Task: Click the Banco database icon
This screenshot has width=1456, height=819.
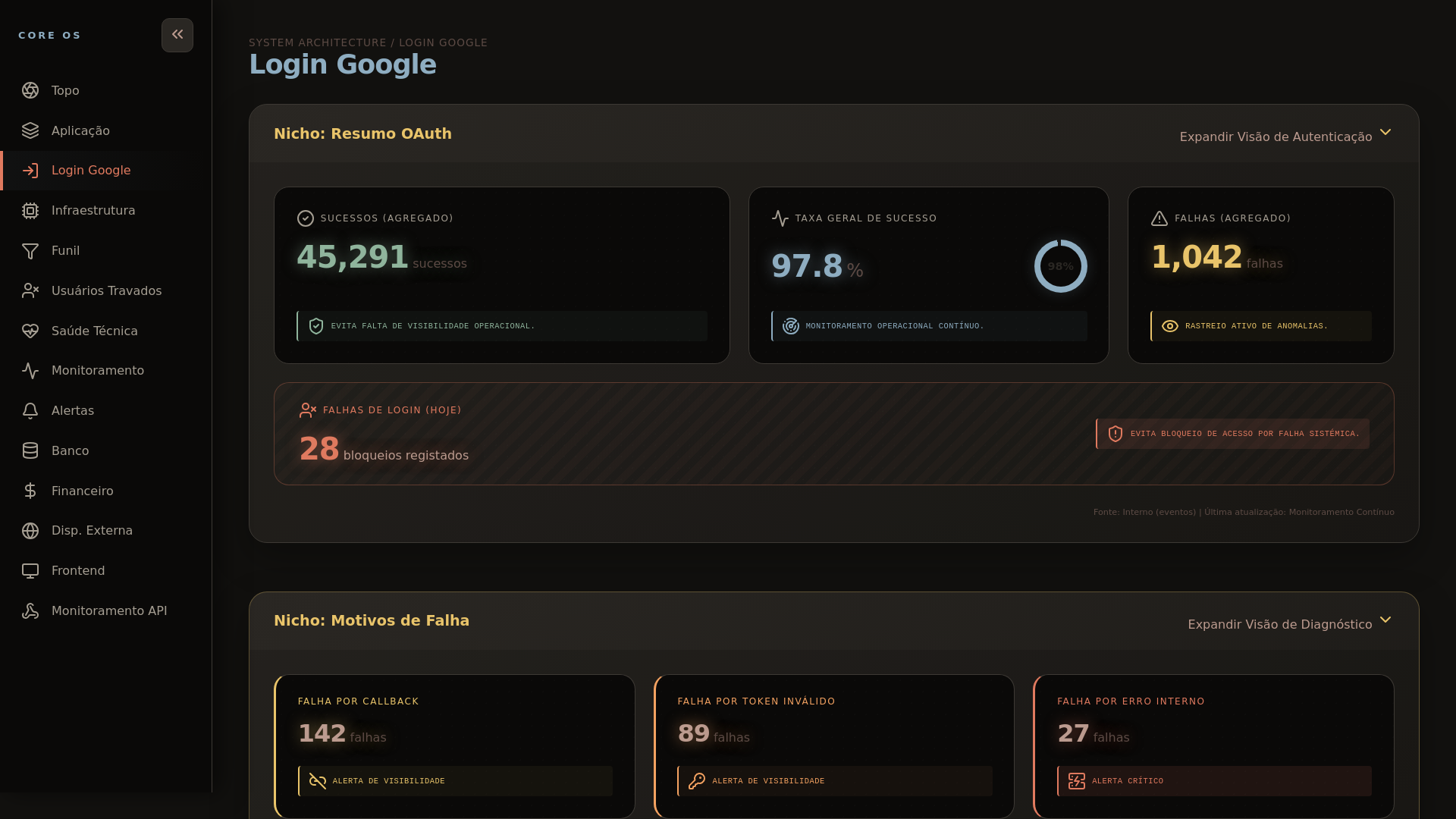Action: pyautogui.click(x=30, y=450)
